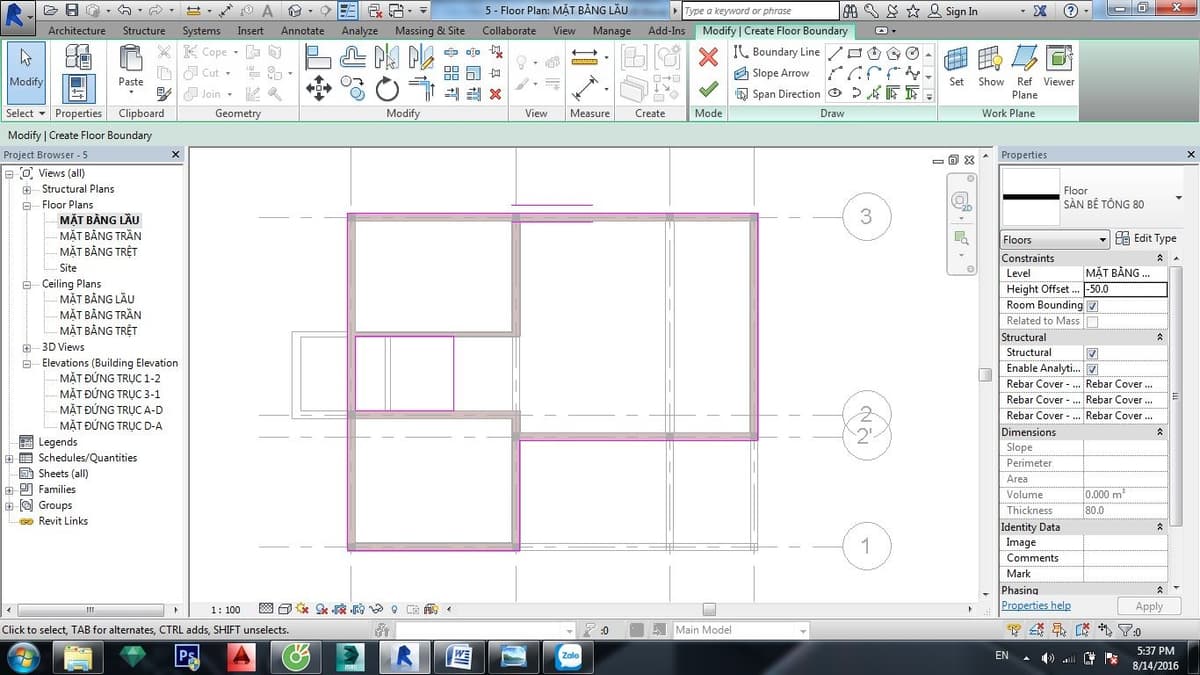Click the 1 : 100 view scale

(x=226, y=609)
